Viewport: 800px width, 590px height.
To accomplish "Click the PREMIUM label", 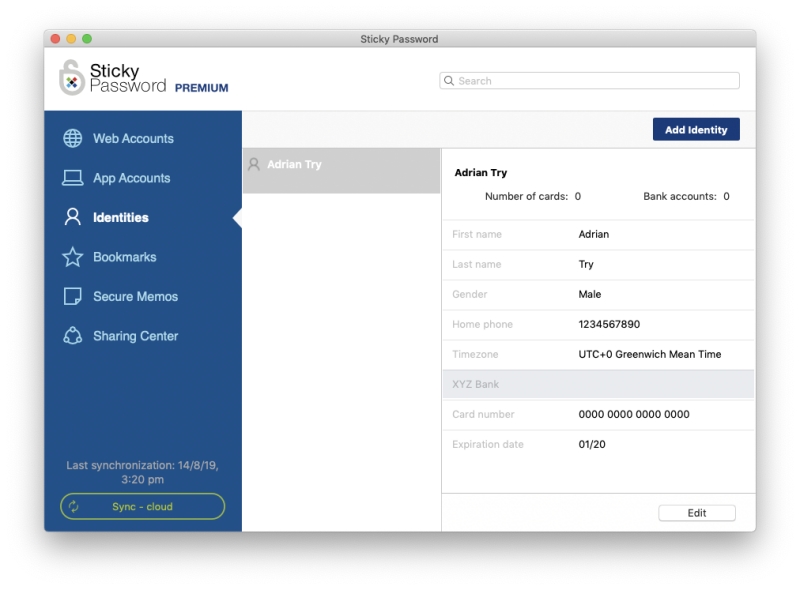I will pos(202,88).
